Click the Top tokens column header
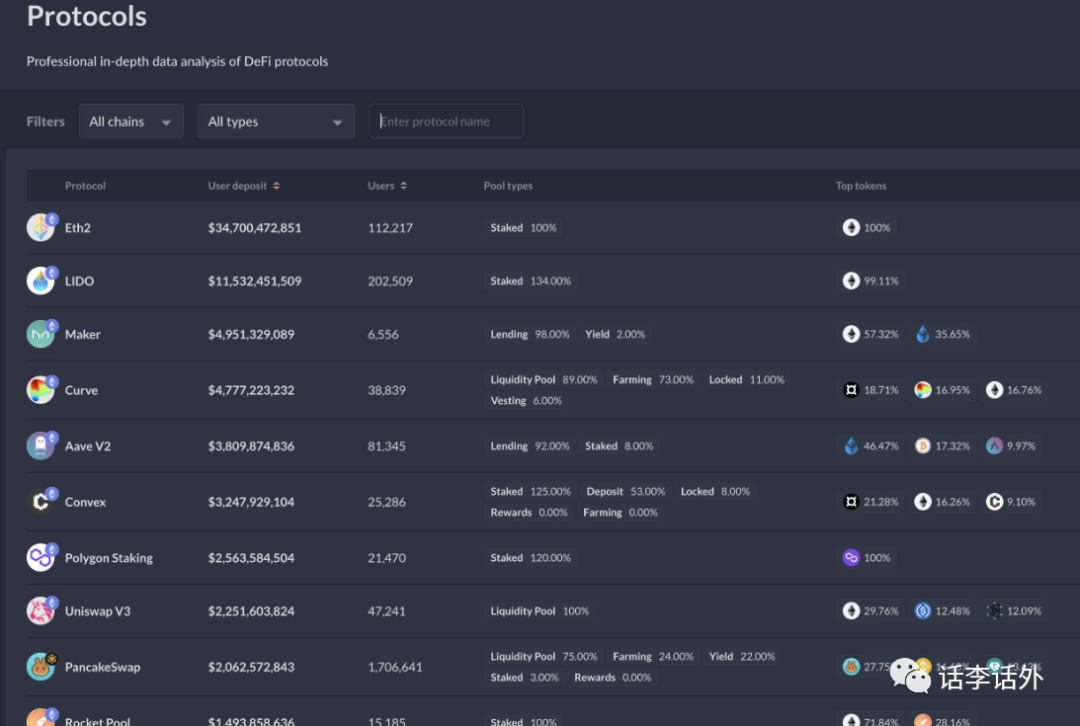The image size is (1080, 726). (x=861, y=186)
